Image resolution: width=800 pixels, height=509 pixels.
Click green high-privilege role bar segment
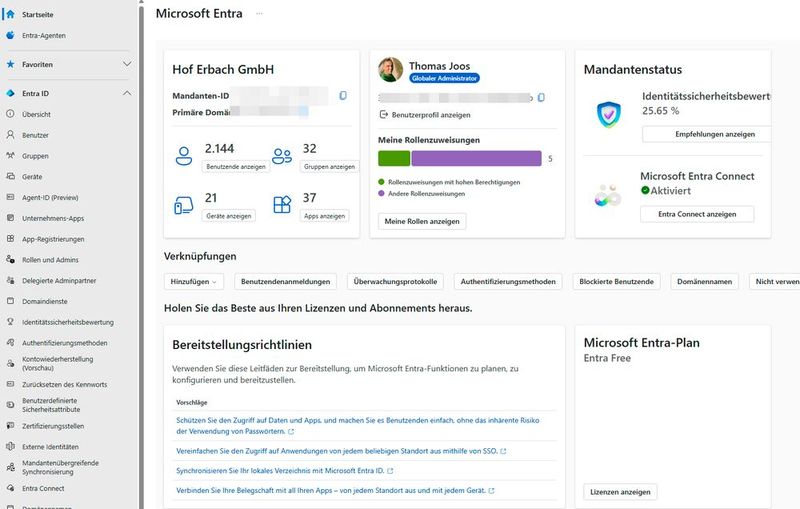tap(394, 159)
